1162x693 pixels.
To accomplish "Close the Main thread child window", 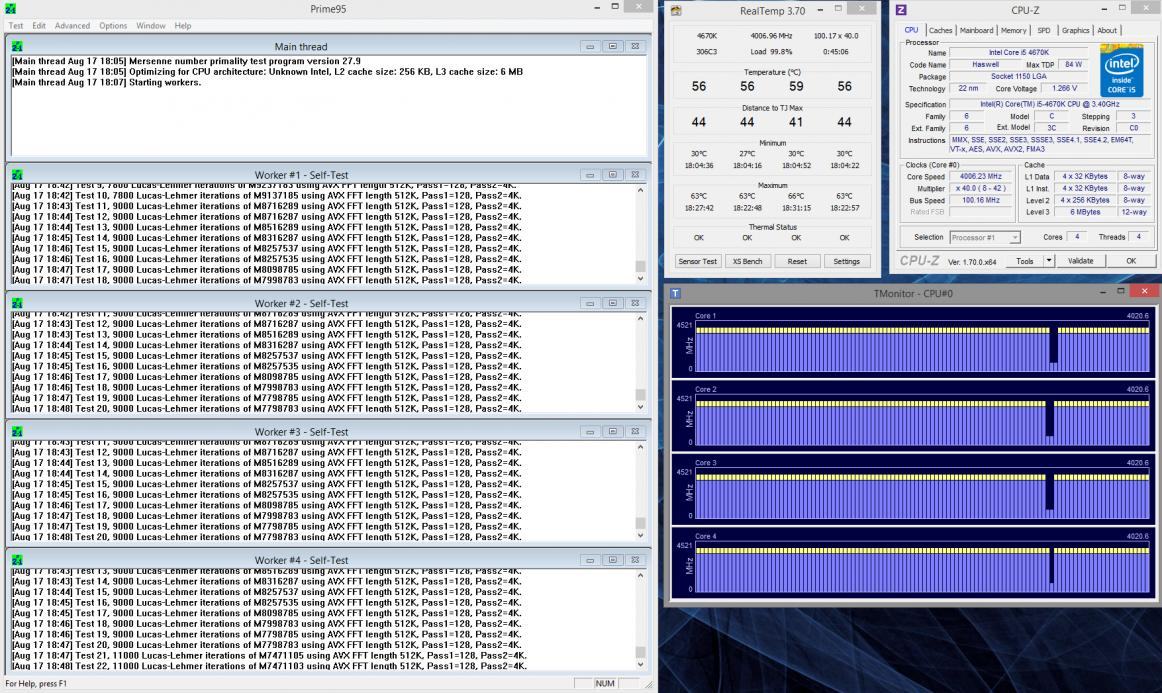I will coord(635,46).
